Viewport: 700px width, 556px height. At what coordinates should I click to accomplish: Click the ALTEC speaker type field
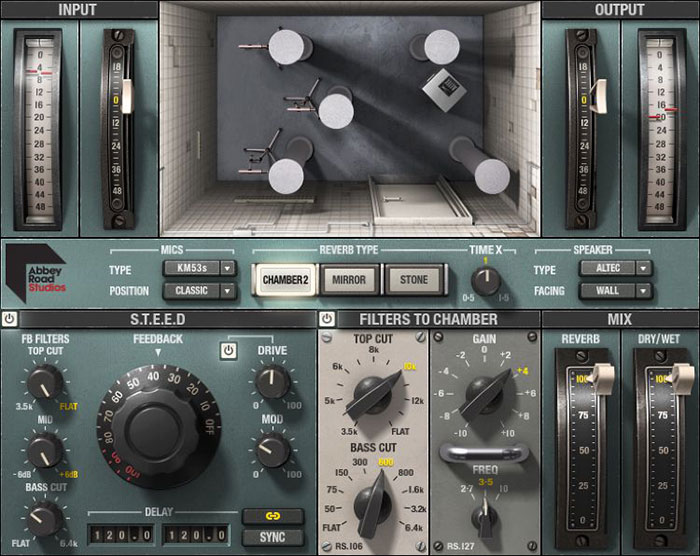pyautogui.click(x=608, y=268)
